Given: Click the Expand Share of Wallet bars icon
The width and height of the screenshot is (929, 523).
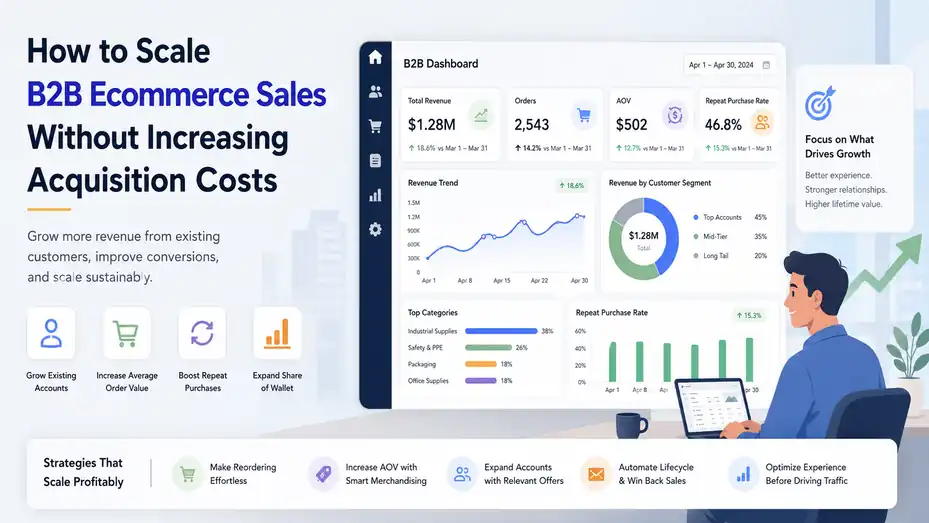Looking at the screenshot, I should point(277,333).
